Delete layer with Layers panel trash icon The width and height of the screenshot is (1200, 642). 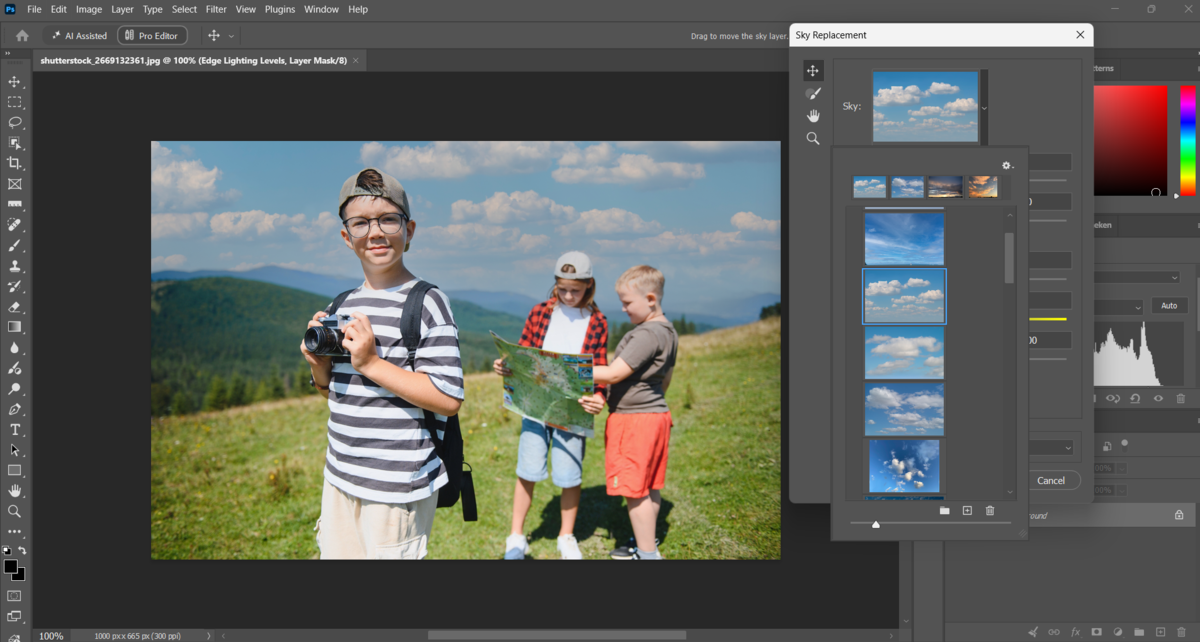(1180, 632)
